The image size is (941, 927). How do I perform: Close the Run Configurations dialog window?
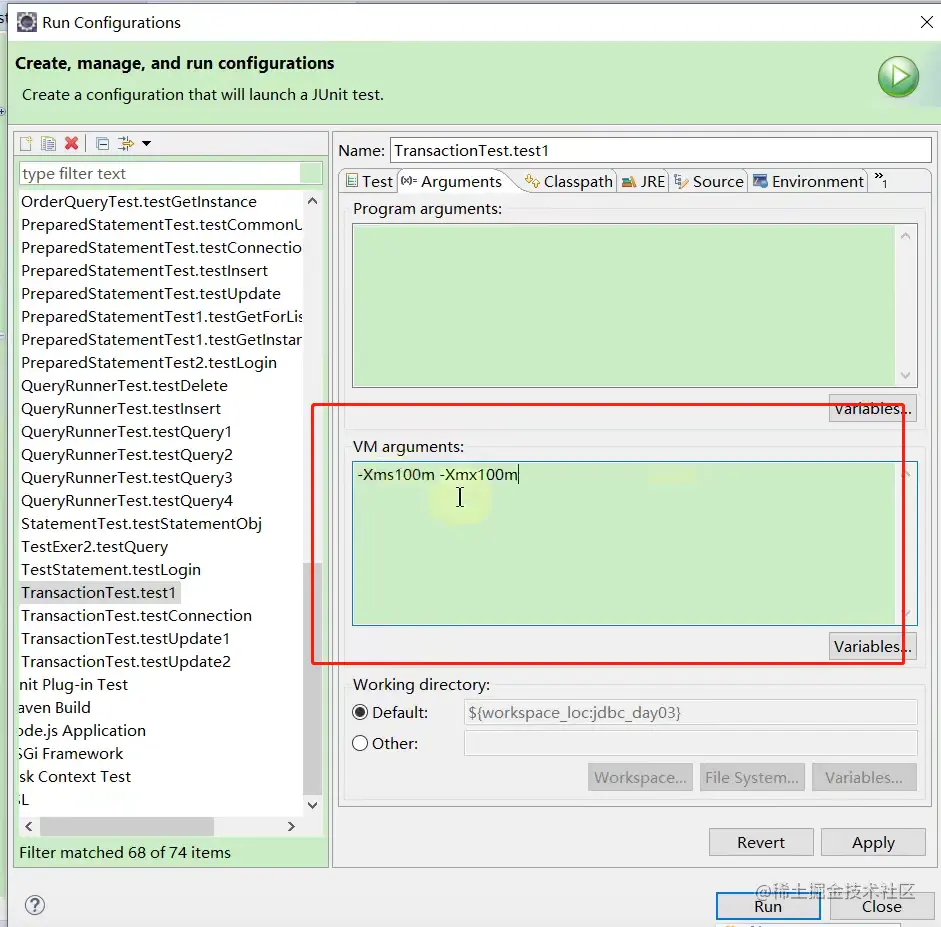tap(927, 22)
